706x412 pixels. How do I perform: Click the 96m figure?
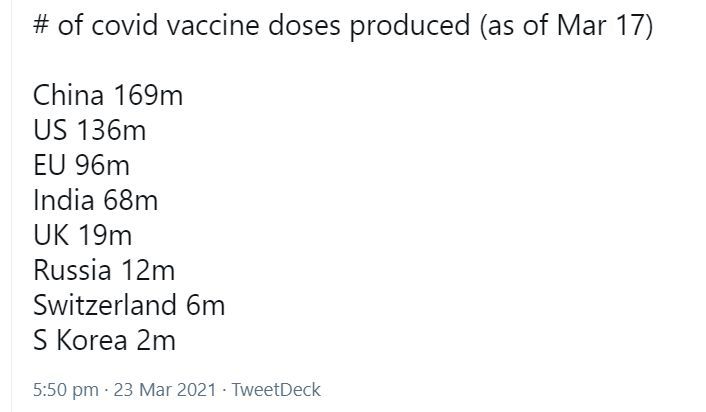103,166
